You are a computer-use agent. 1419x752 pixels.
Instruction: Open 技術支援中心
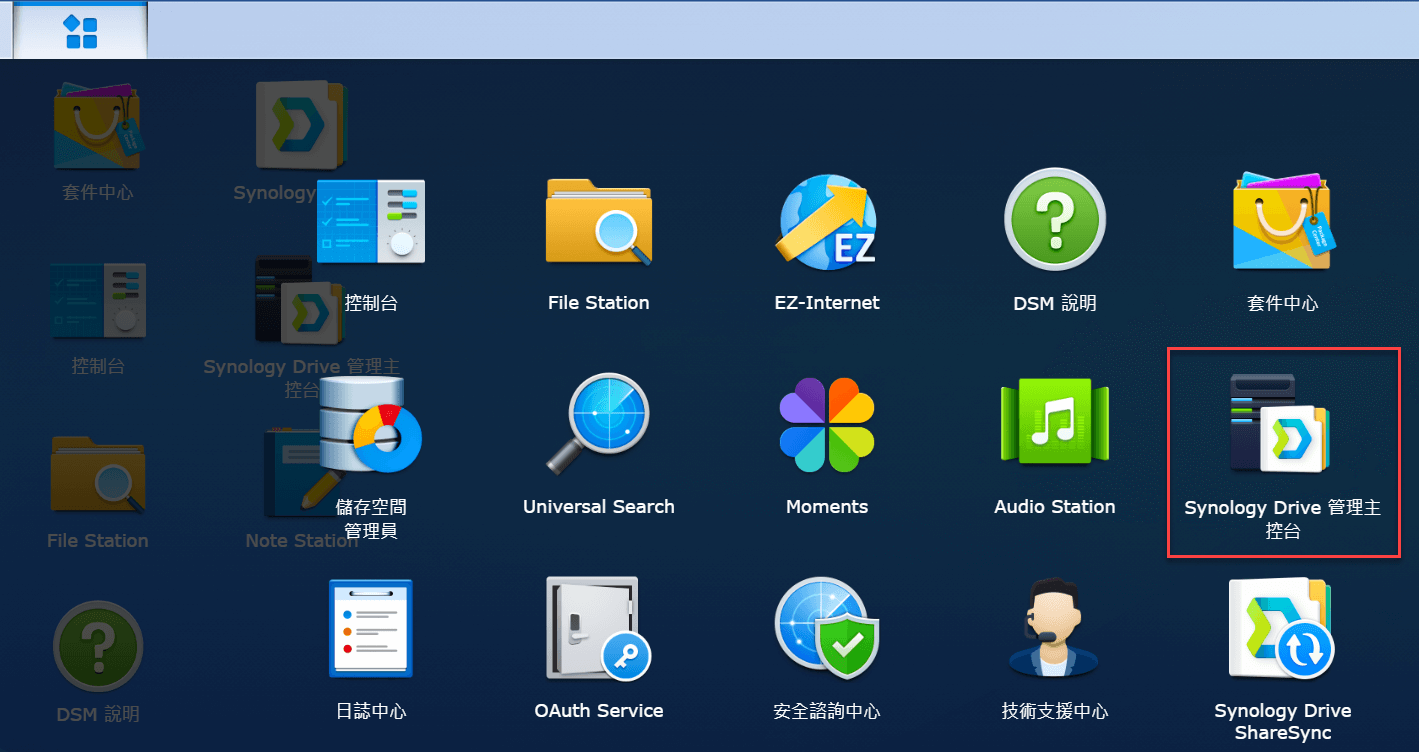(x=1055, y=651)
